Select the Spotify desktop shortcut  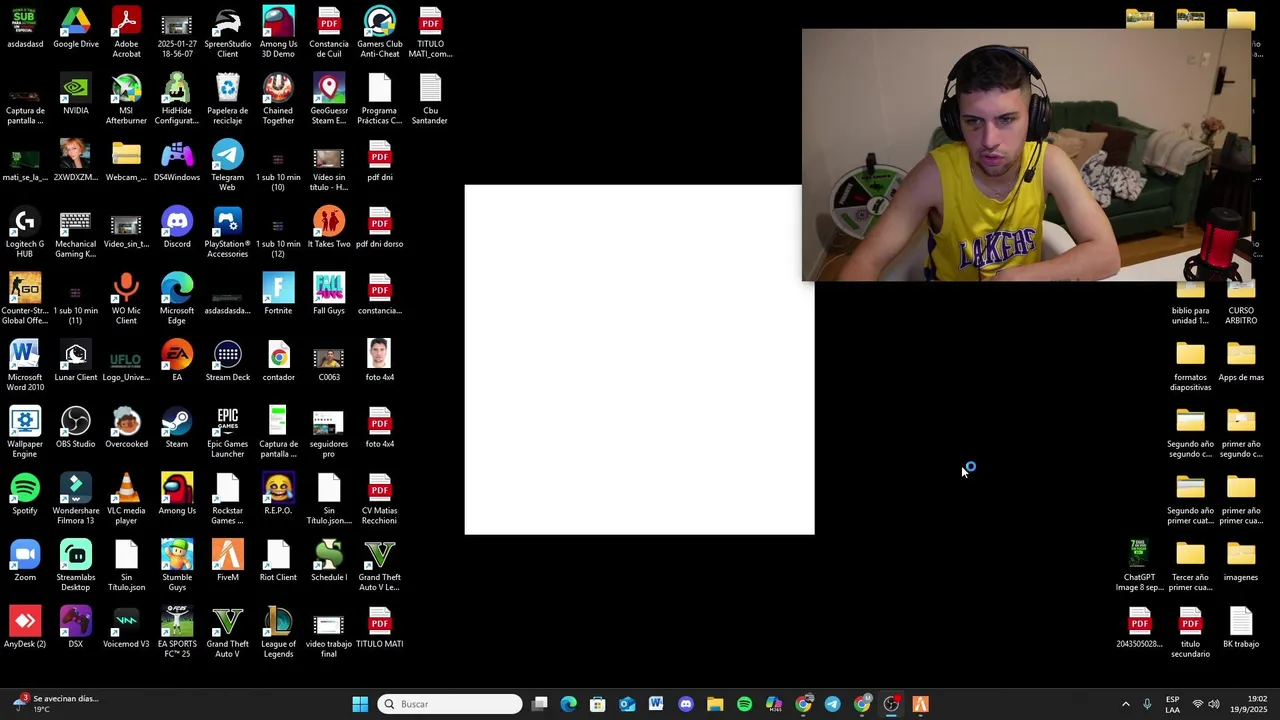(25, 494)
